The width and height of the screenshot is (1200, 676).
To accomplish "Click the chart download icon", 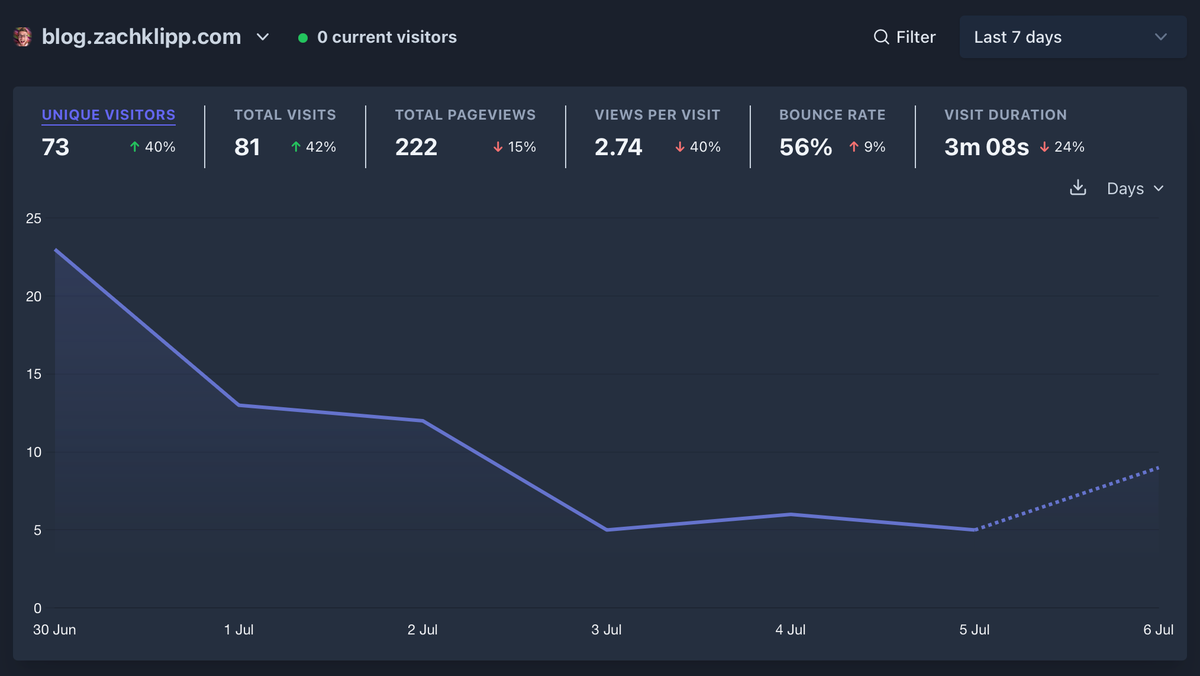I will 1078,188.
